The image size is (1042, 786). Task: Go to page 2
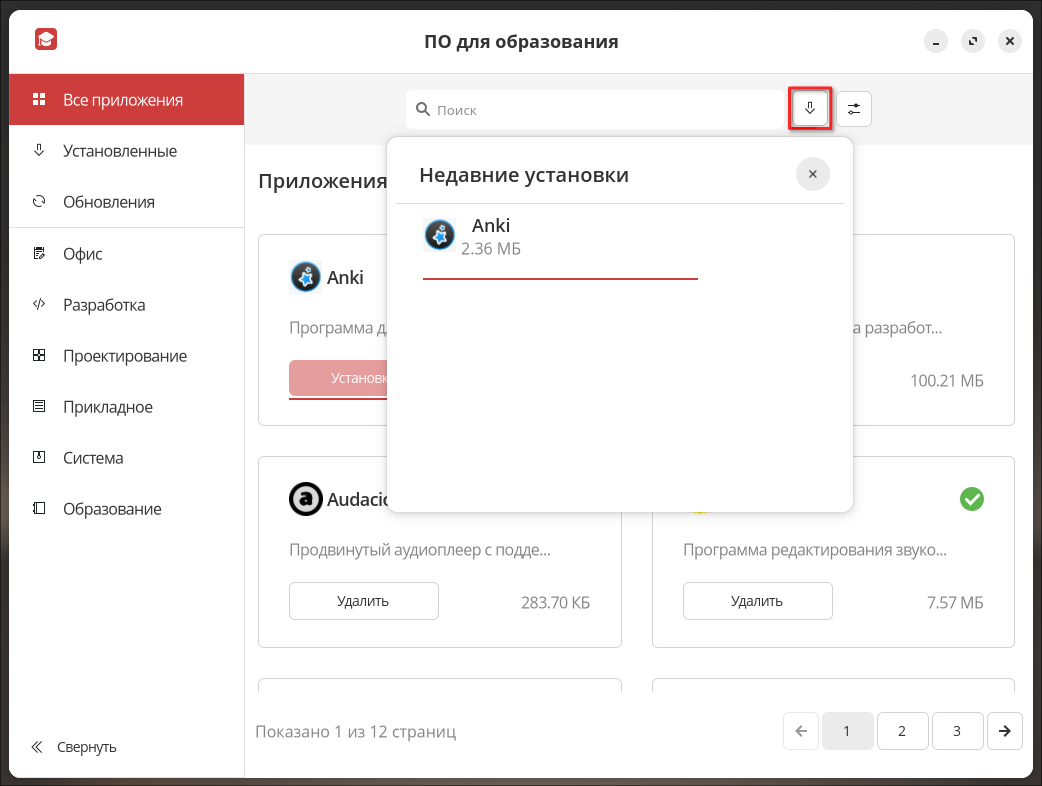click(x=901, y=731)
